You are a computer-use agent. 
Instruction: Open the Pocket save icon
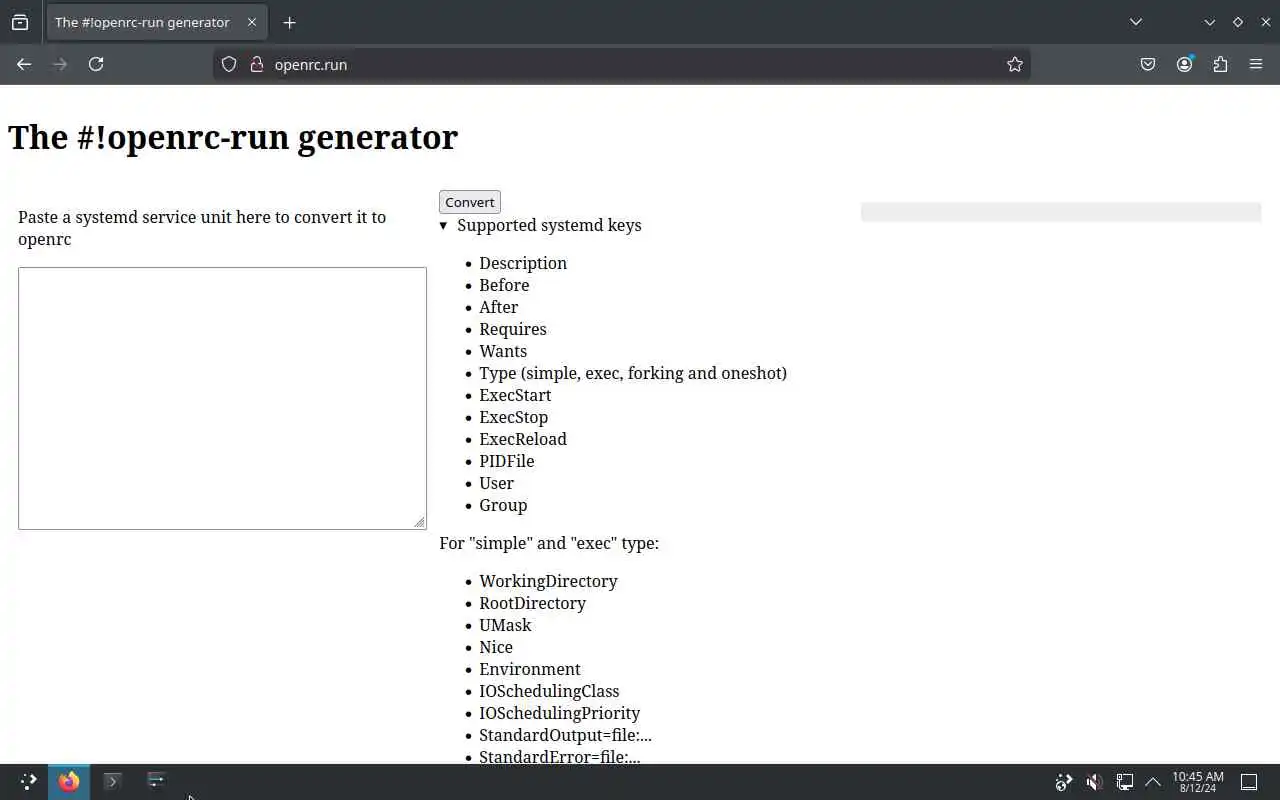pyautogui.click(x=1148, y=64)
